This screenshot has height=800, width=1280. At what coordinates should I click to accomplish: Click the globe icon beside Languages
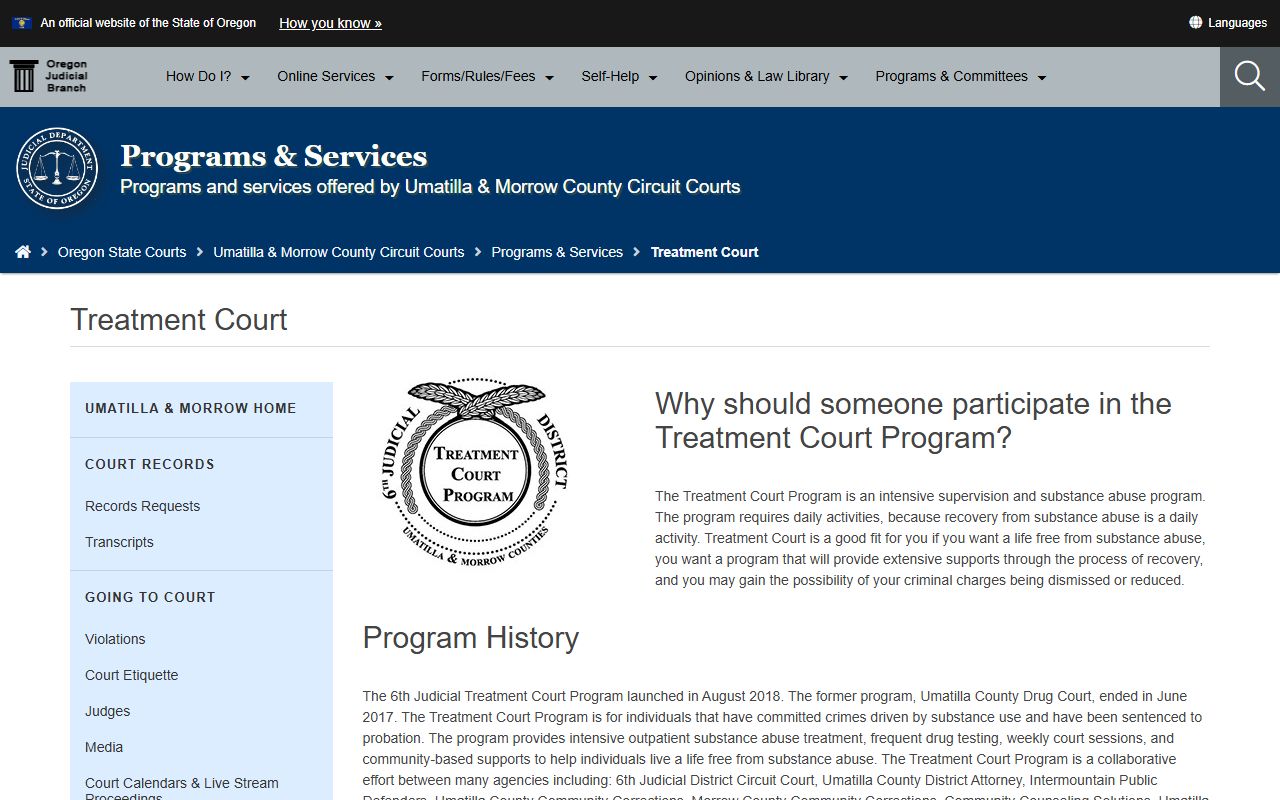click(x=1195, y=22)
